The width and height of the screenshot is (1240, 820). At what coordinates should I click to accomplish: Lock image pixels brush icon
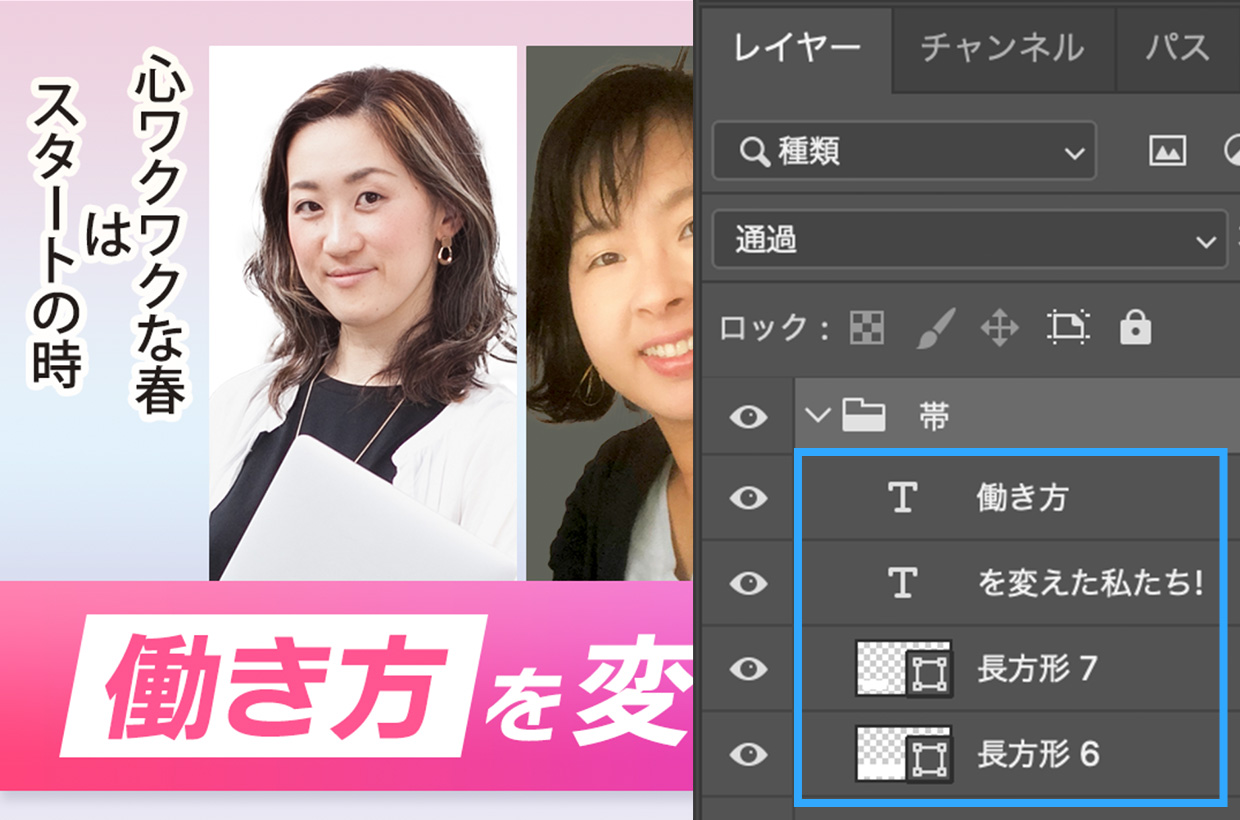(936, 327)
